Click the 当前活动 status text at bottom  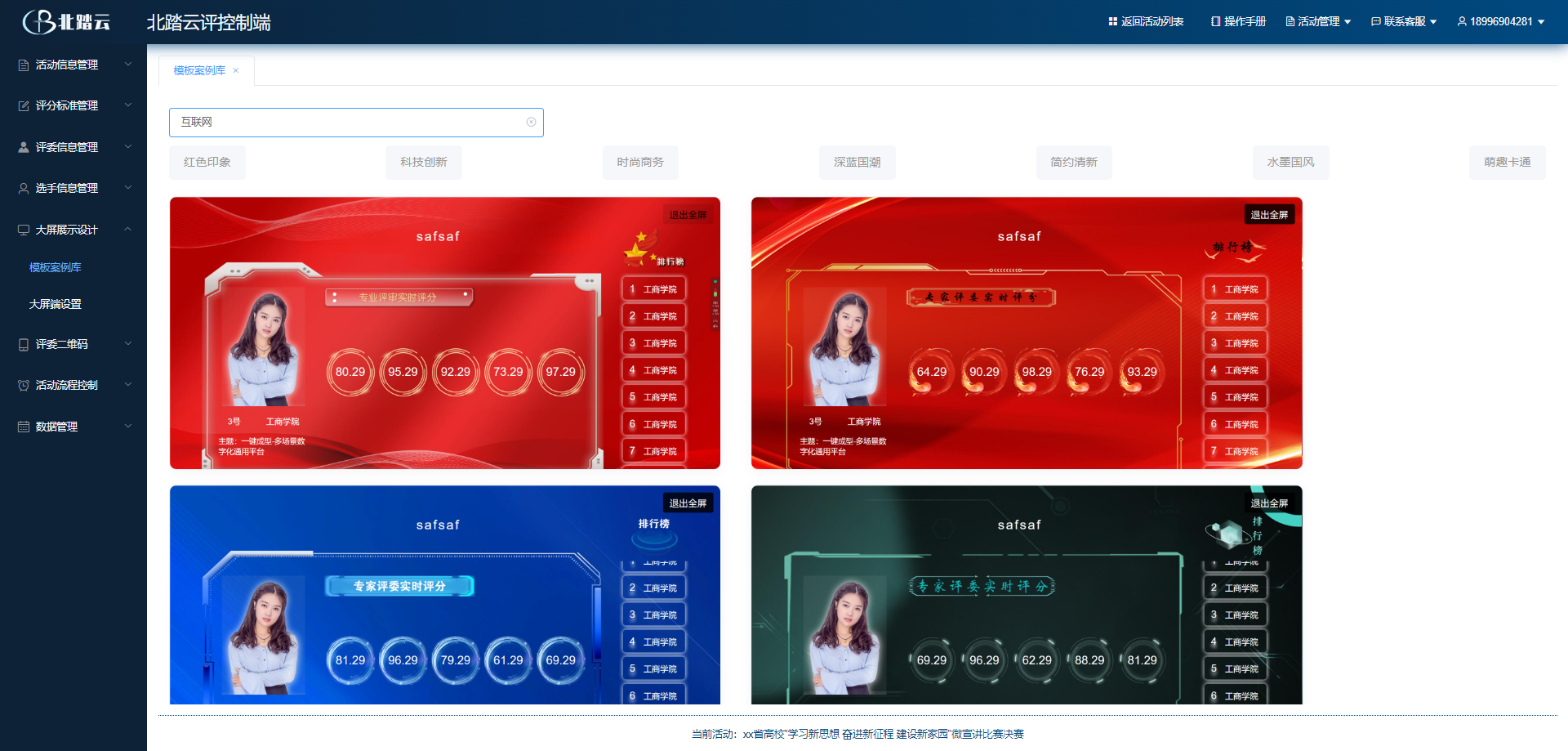pos(857,734)
